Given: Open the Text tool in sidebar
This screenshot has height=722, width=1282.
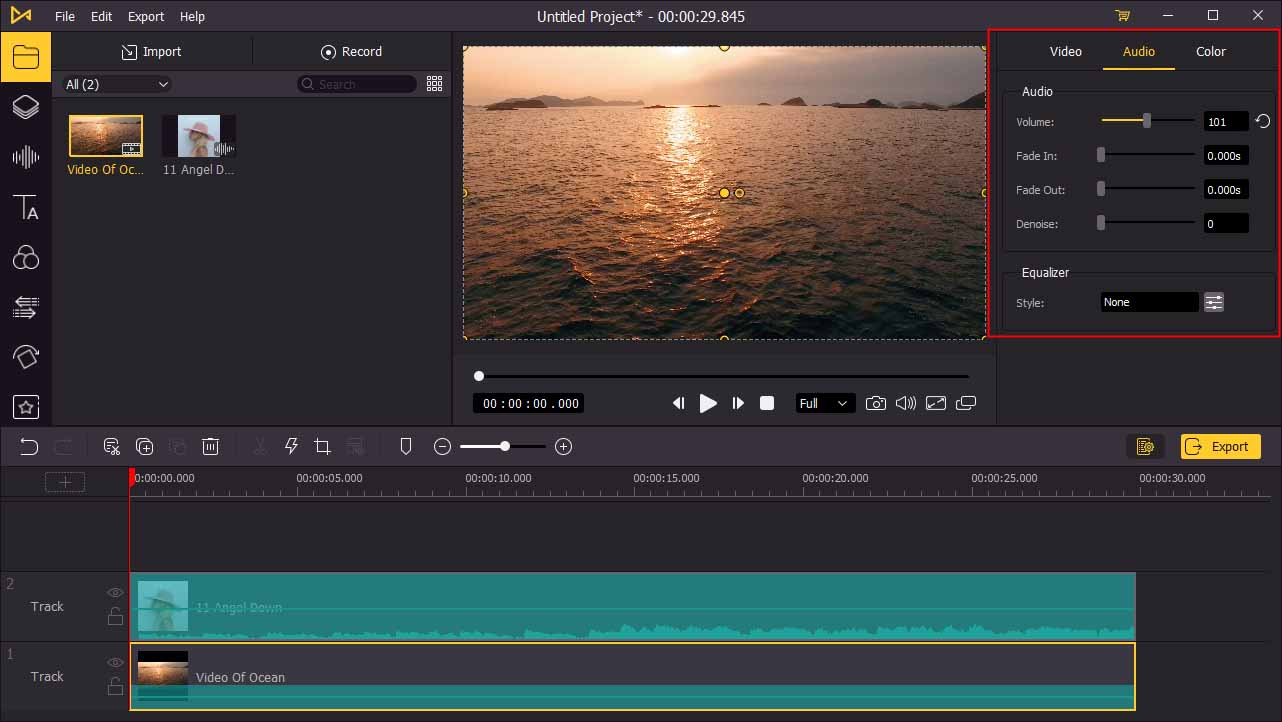Looking at the screenshot, I should click(x=25, y=208).
